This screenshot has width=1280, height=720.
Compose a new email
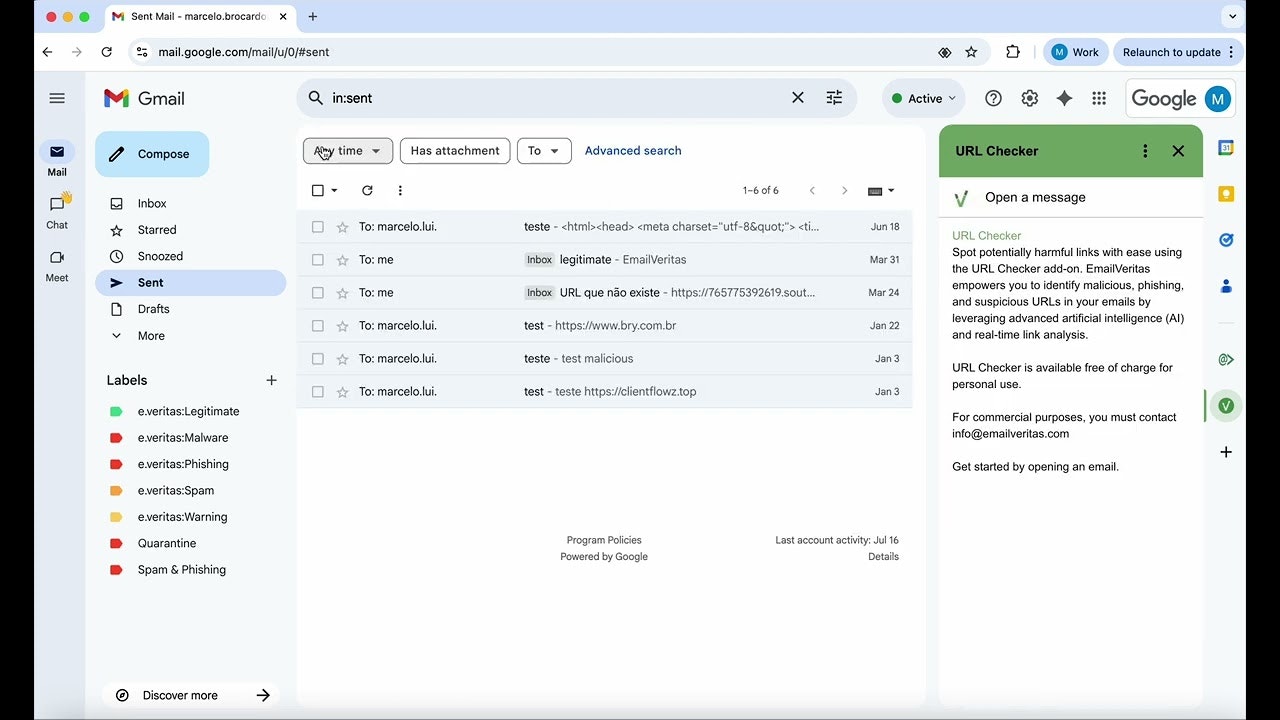(152, 154)
